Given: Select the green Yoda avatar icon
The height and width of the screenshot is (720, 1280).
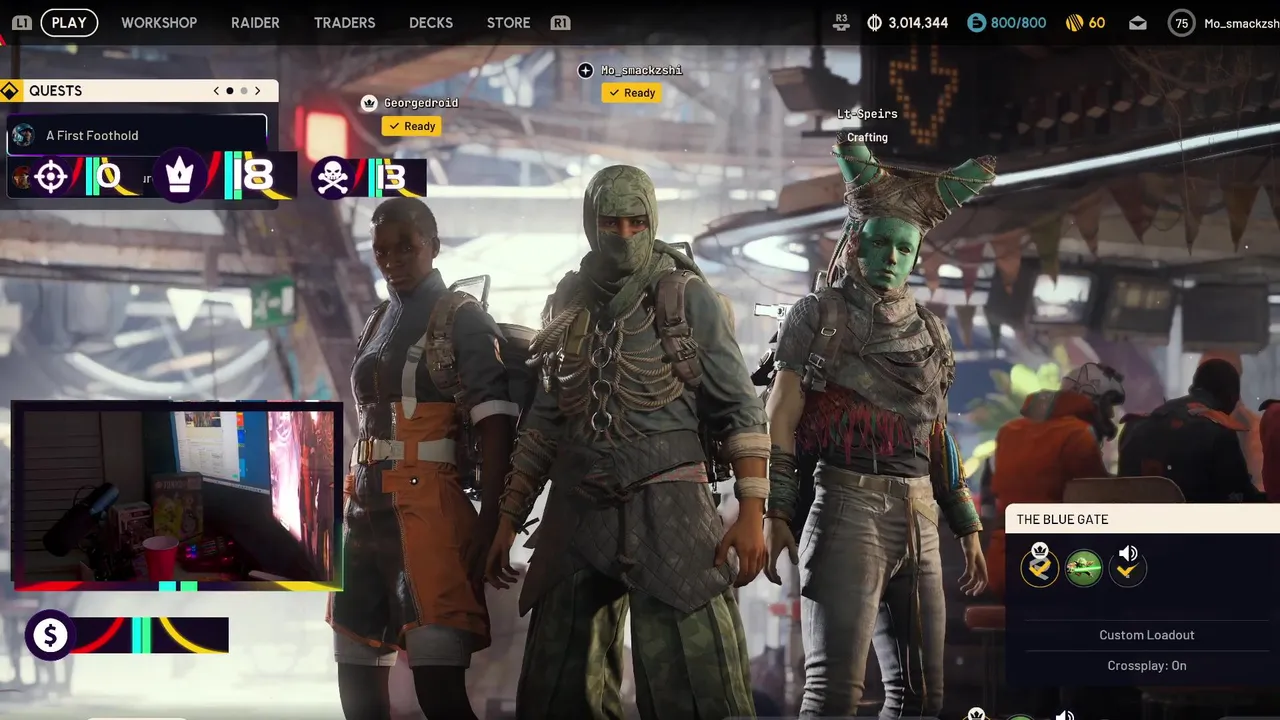Looking at the screenshot, I should (x=1084, y=569).
